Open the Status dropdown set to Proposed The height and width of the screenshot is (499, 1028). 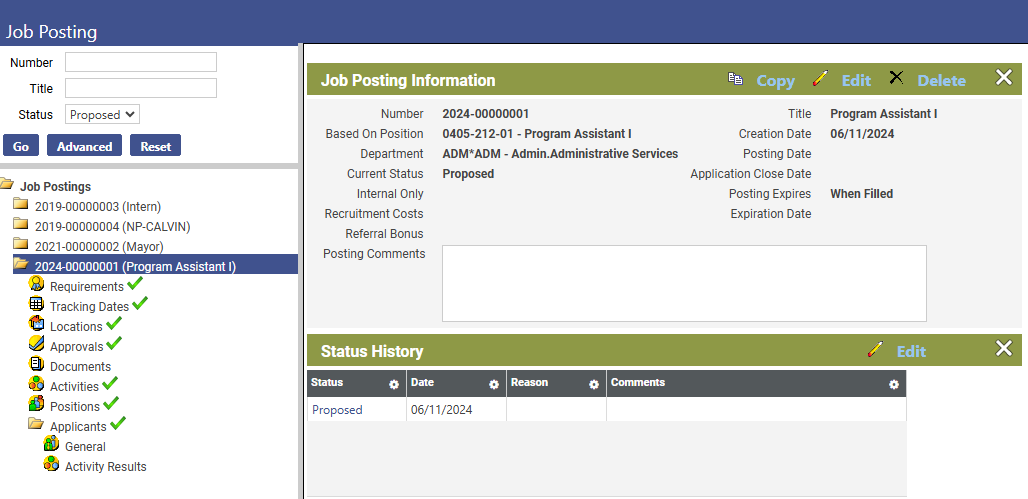[102, 115]
